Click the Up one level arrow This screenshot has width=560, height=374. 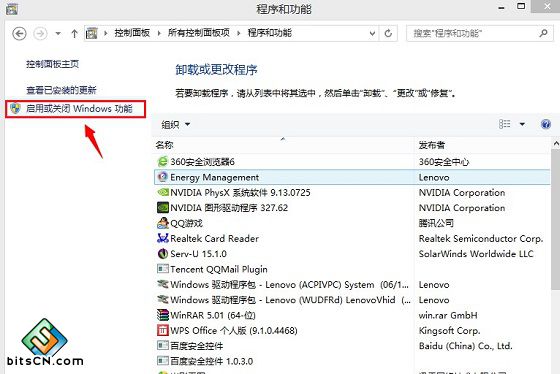74,34
